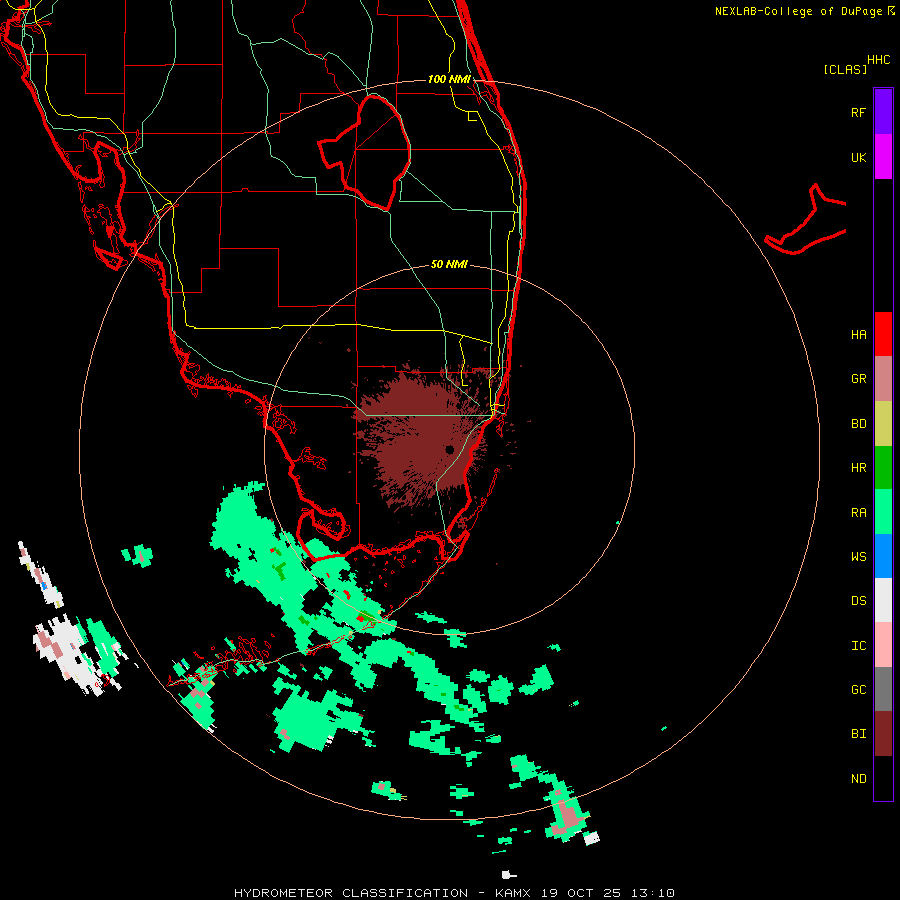Click the BD legend label
The height and width of the screenshot is (900, 900).
(x=858, y=424)
